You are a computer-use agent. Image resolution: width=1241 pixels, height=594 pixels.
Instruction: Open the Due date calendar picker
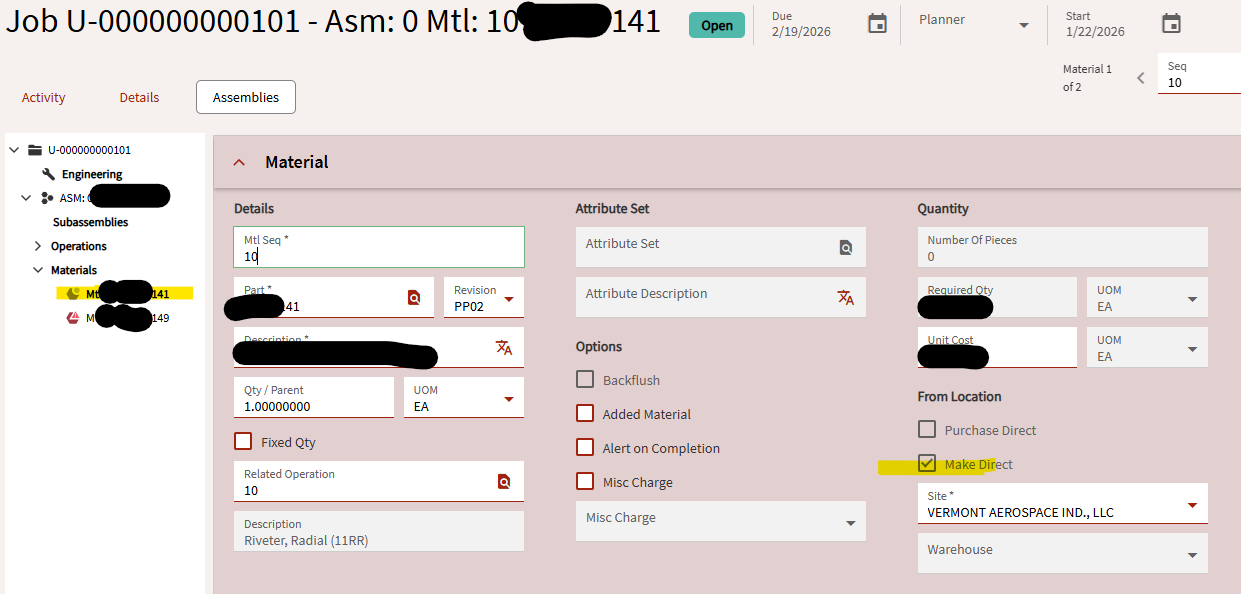877,24
